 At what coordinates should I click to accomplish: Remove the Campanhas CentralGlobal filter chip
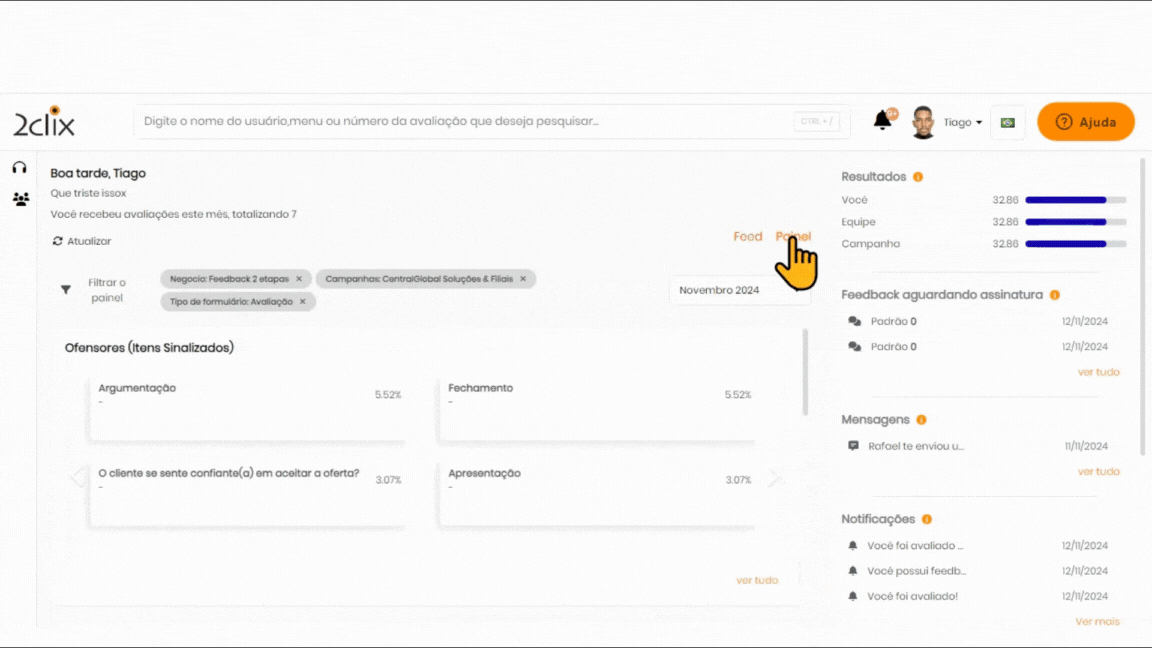[523, 279]
